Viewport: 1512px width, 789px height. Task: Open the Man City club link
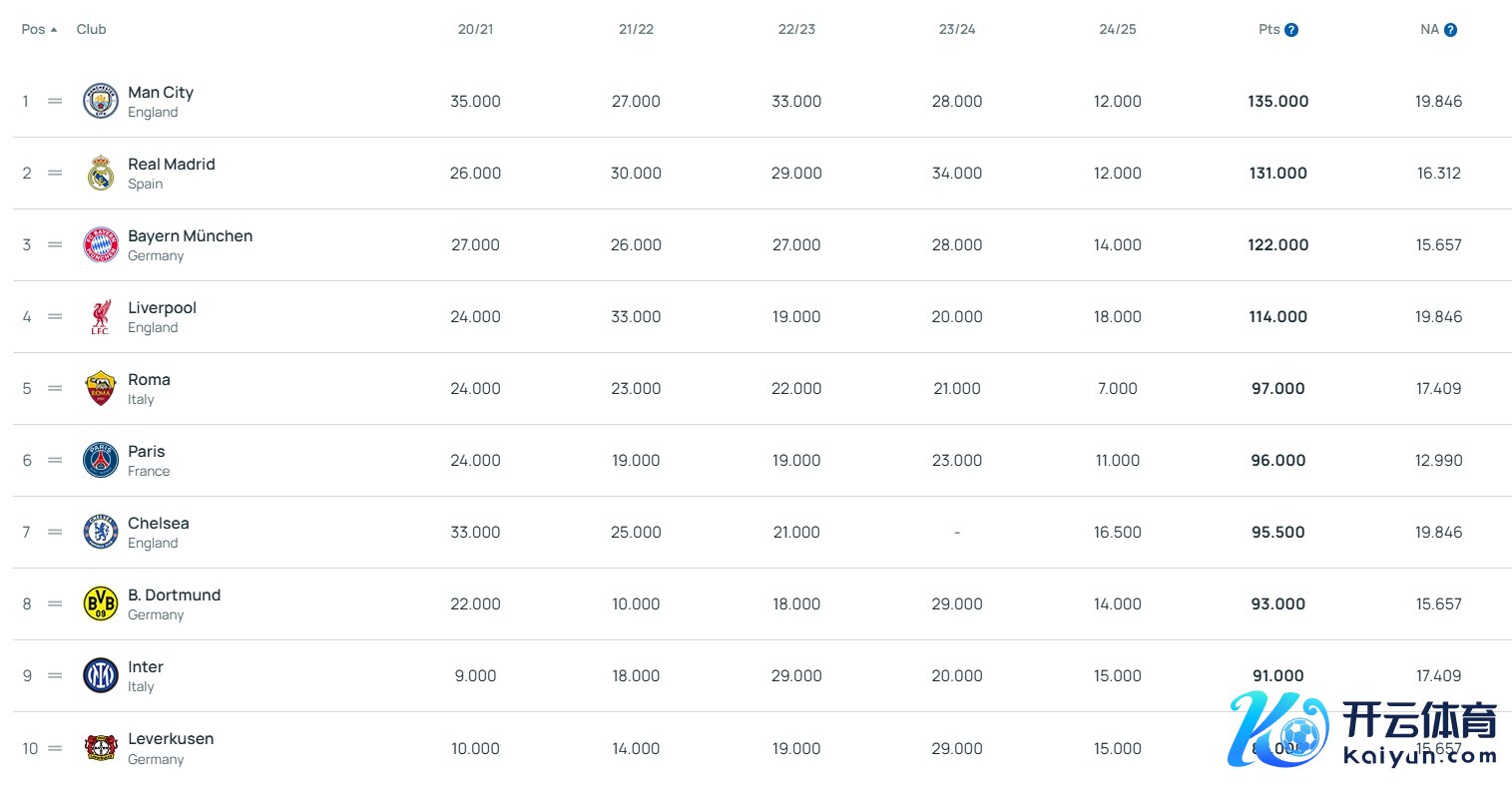point(161,92)
